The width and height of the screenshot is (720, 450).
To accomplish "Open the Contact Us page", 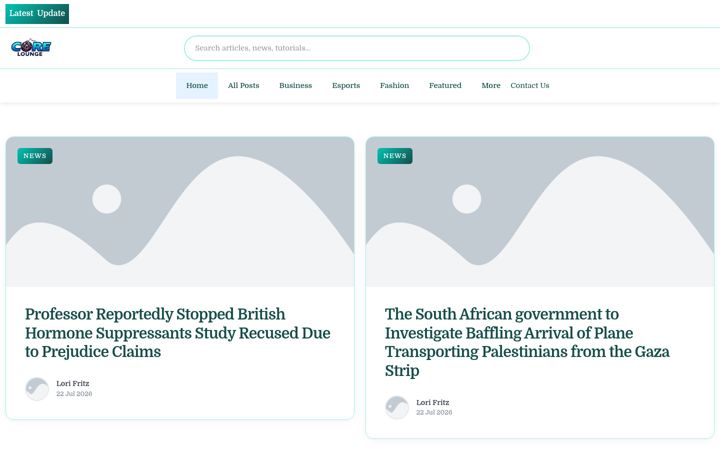I will point(530,85).
